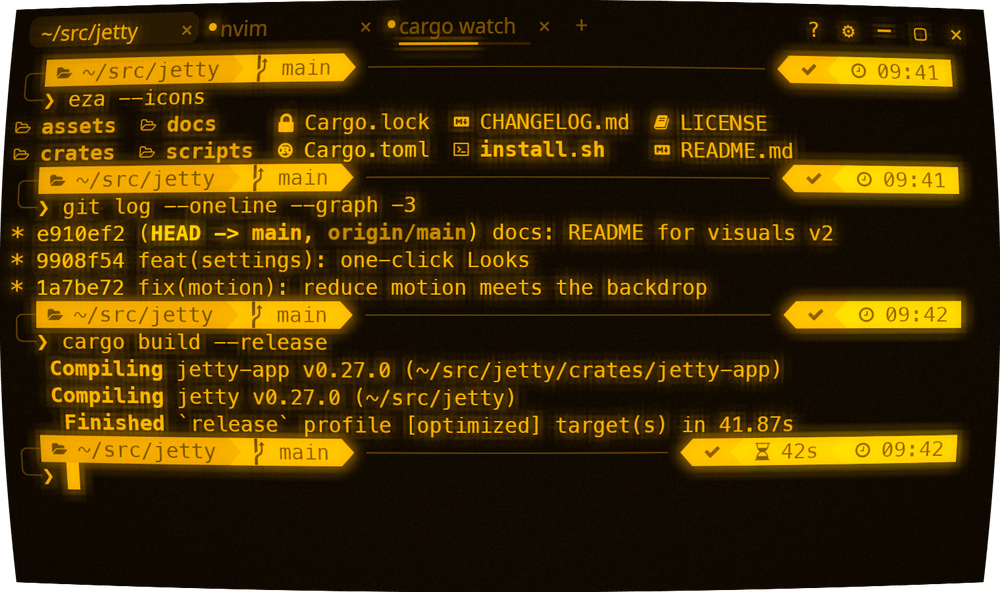This screenshot has width=1000, height=592.
Task: Click the scripts directory name
Action: click(209, 151)
